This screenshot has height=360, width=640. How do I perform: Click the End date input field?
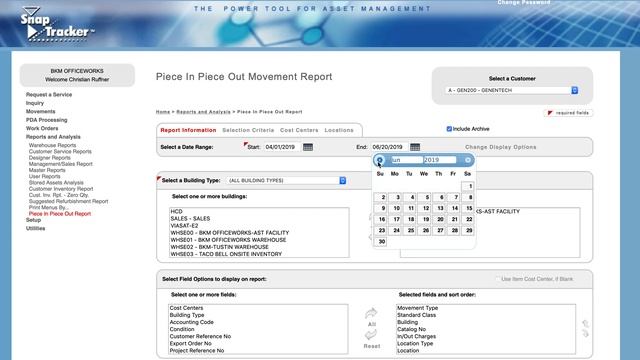point(389,147)
